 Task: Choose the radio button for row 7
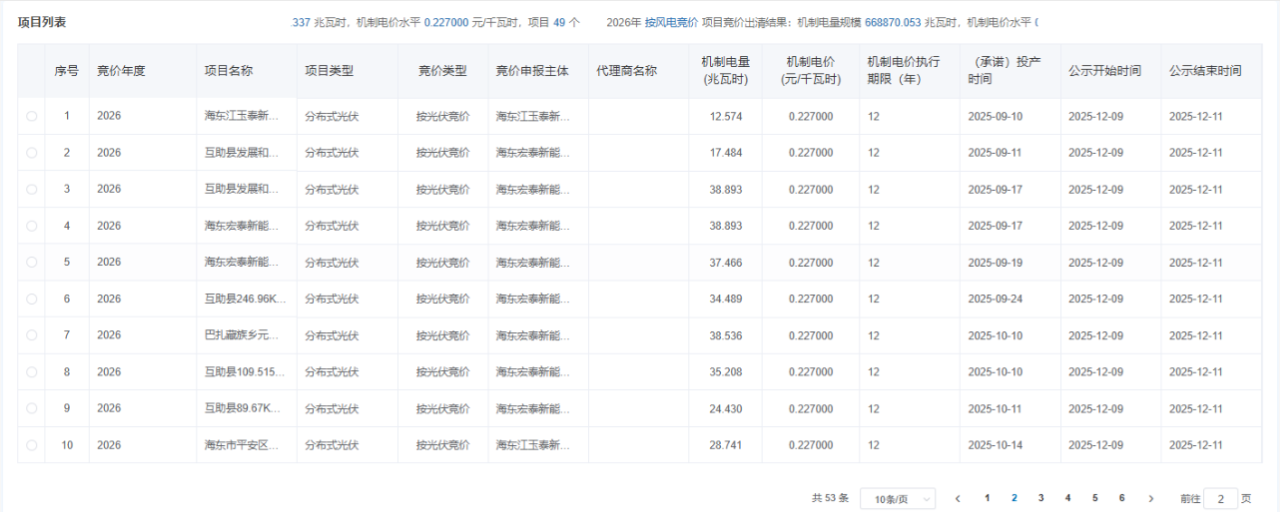(x=32, y=335)
